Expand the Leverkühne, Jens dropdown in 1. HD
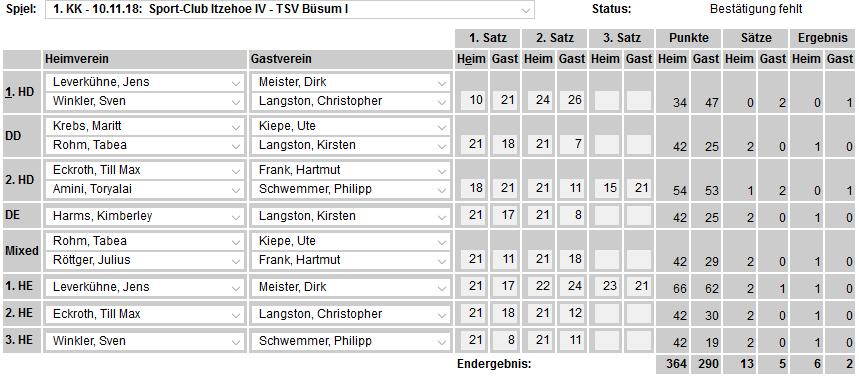This screenshot has height=380, width=859. click(145, 82)
